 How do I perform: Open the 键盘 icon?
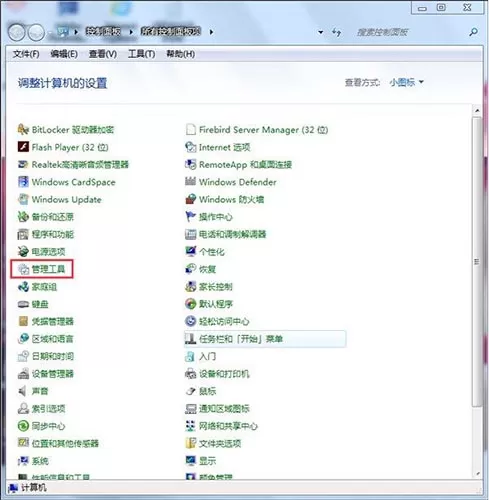pyautogui.click(x=23, y=304)
